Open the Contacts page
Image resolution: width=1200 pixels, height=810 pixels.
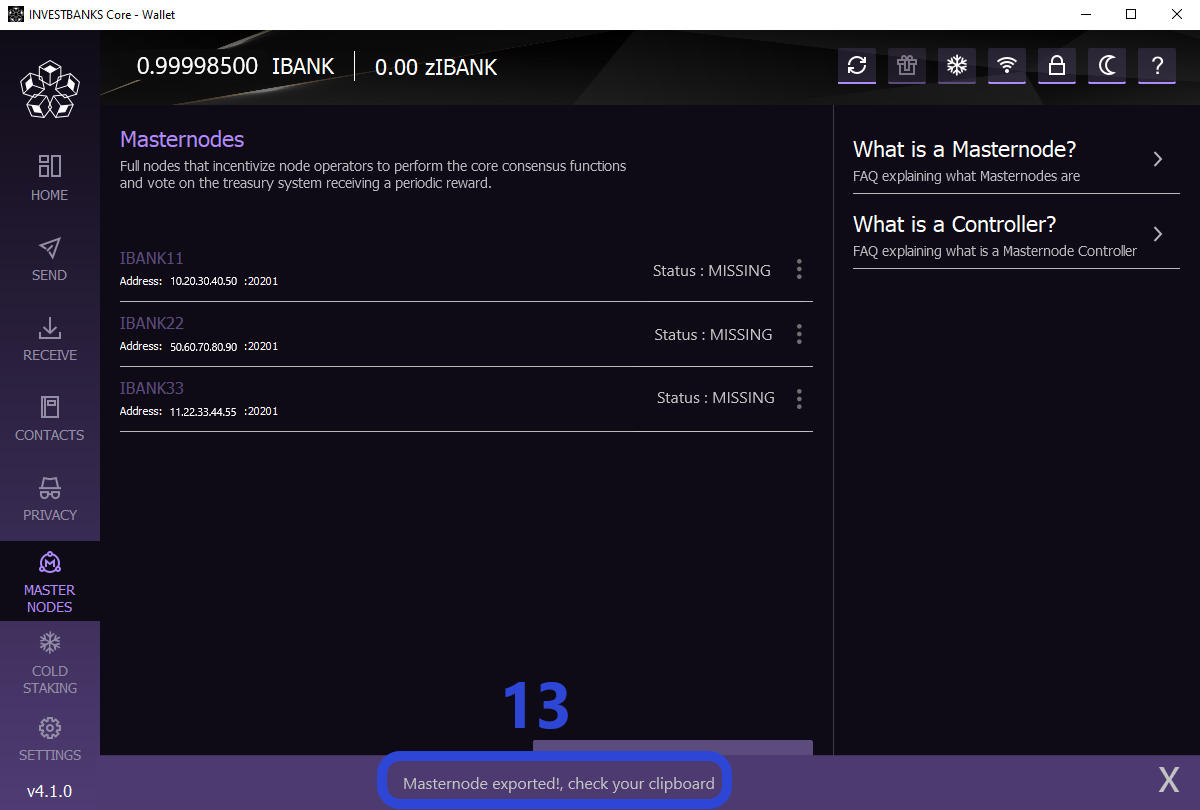[49, 419]
